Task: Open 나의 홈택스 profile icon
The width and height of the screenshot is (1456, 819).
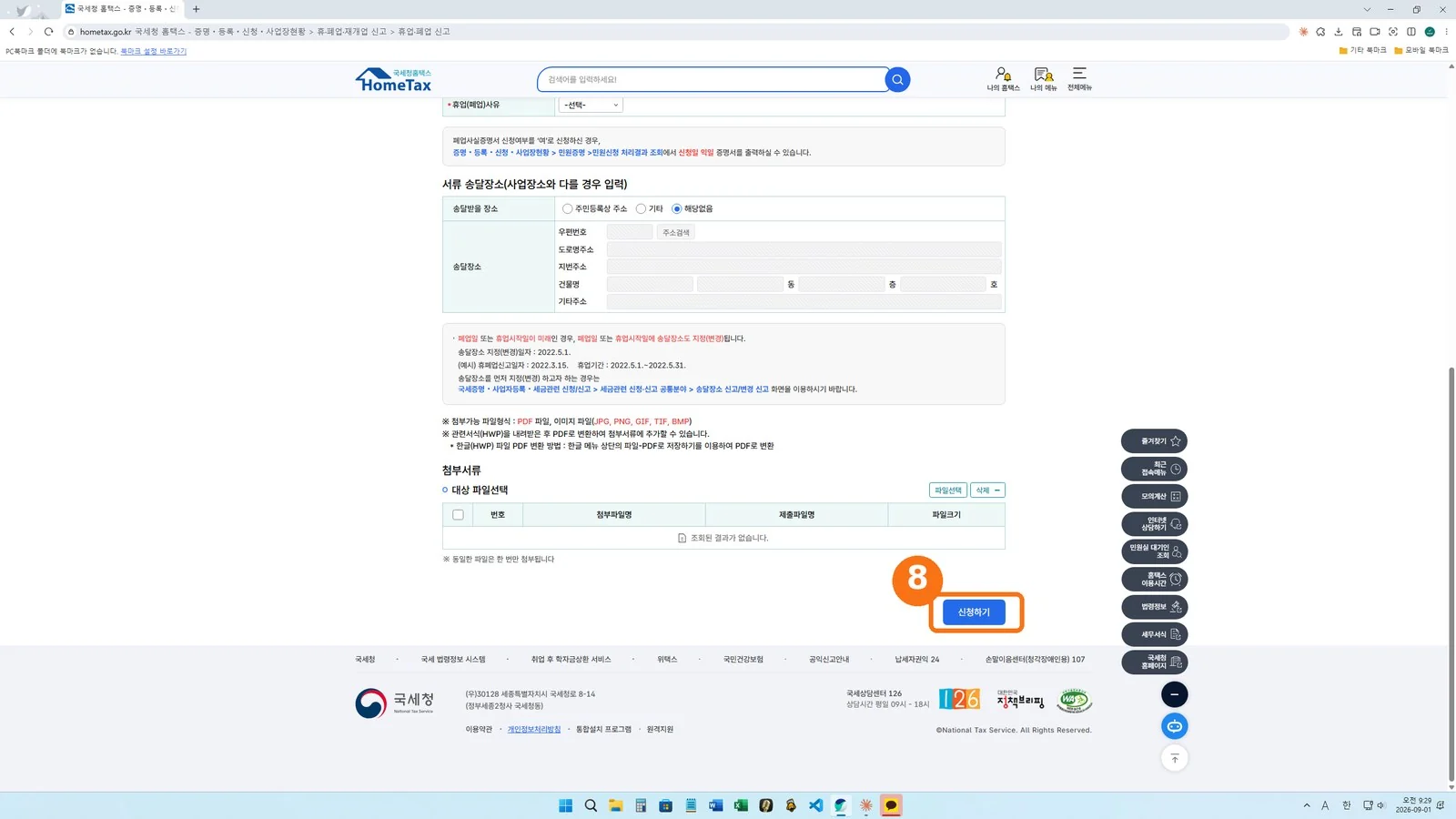Action: 1003,79
